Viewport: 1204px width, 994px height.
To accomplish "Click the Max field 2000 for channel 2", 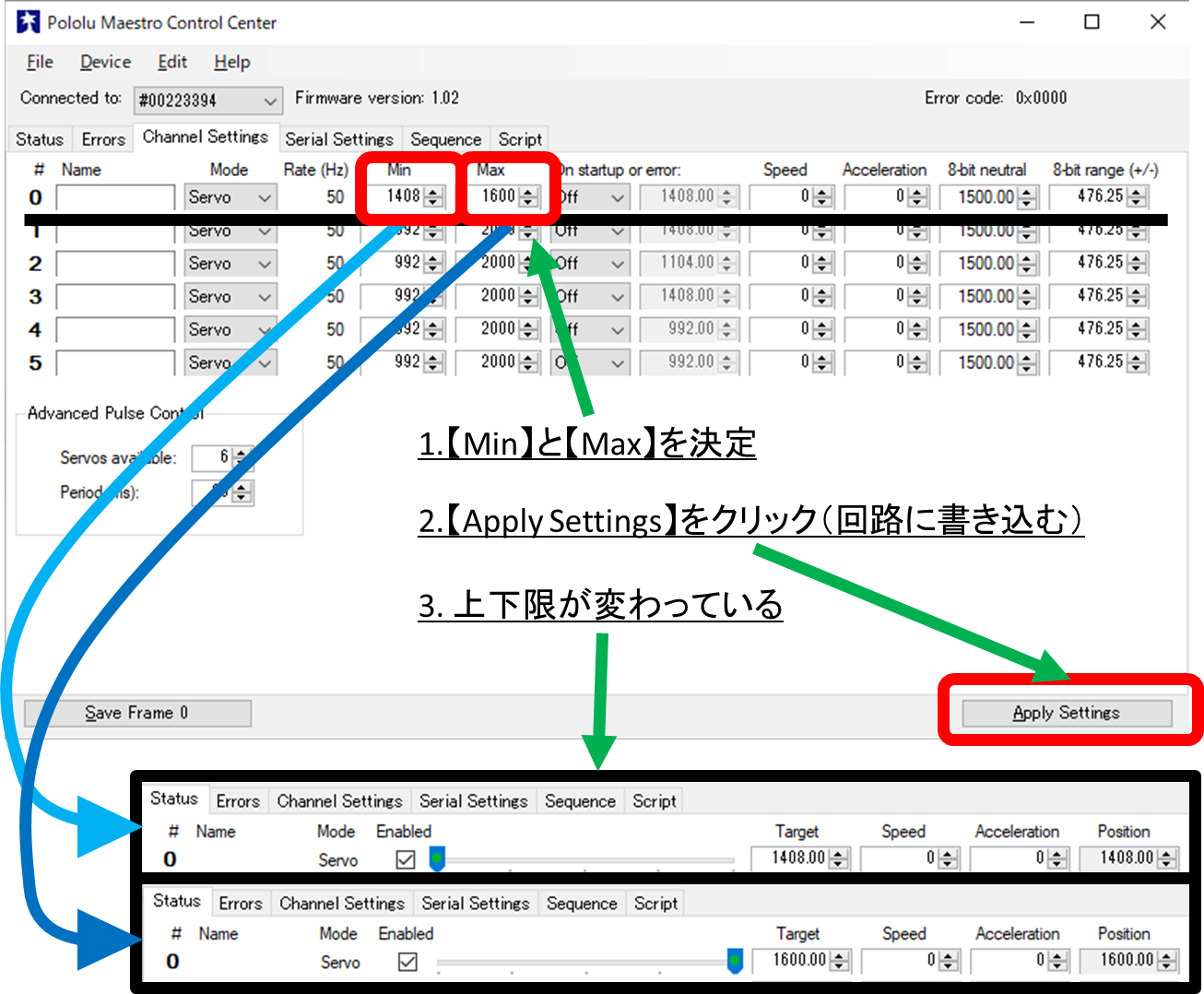I will click(488, 263).
